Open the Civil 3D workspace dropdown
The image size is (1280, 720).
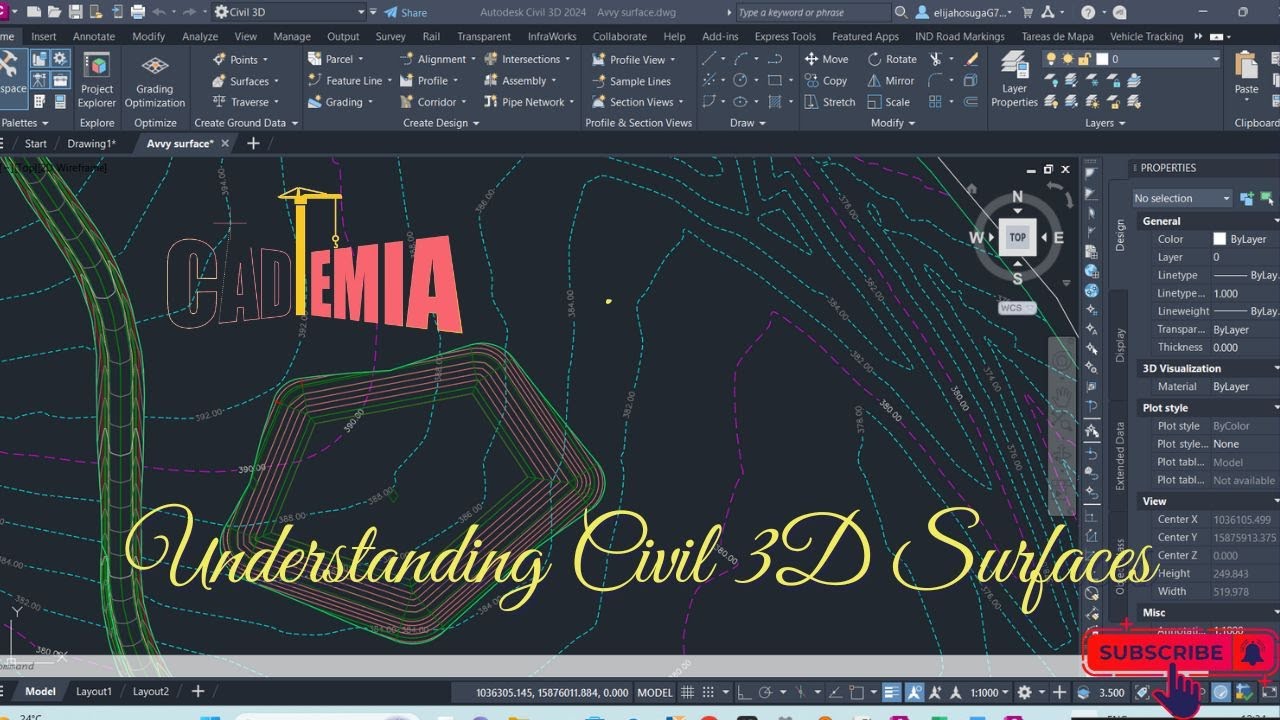pos(290,12)
